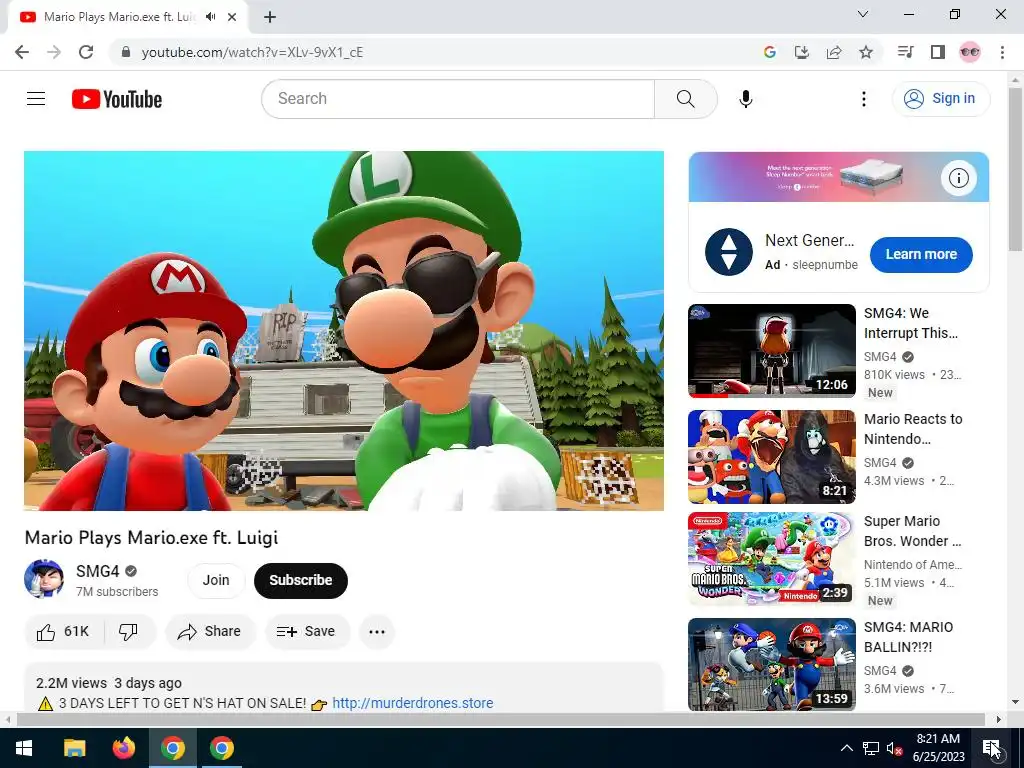Click the page vertical scrollbar thumb
The width and height of the screenshot is (1024, 768).
1015,168
